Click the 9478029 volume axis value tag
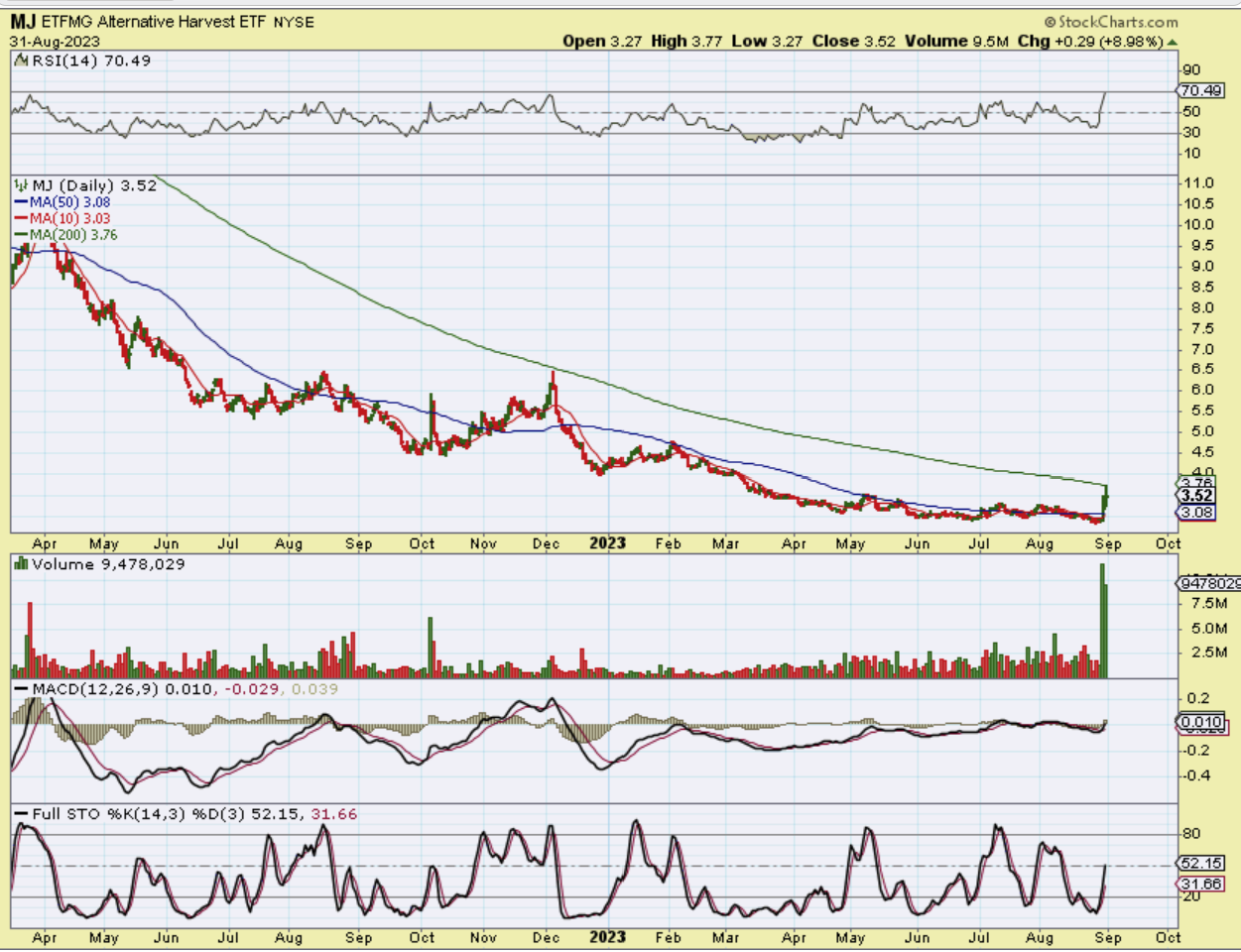 (1208, 584)
